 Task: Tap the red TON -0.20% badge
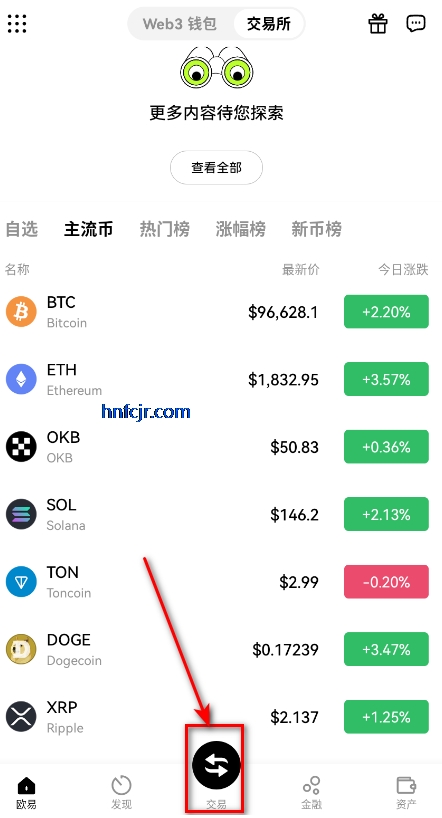tap(386, 582)
